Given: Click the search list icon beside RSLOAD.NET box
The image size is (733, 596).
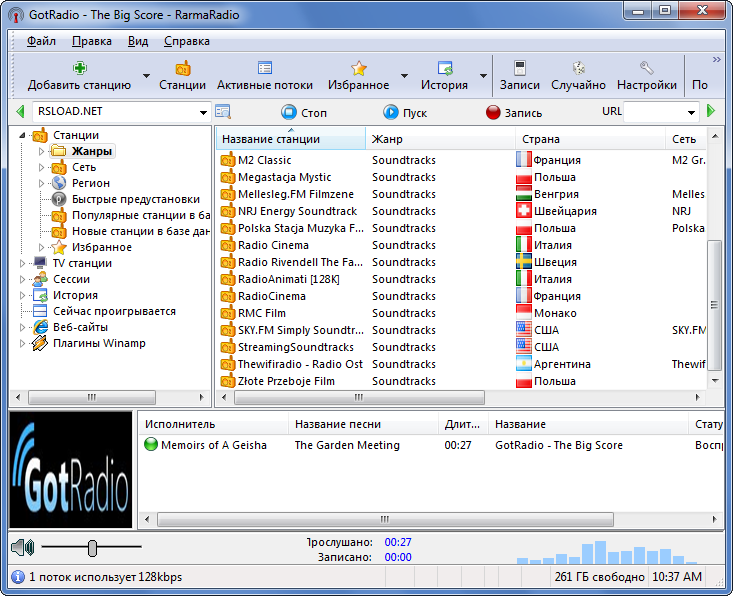Looking at the screenshot, I should [x=223, y=112].
